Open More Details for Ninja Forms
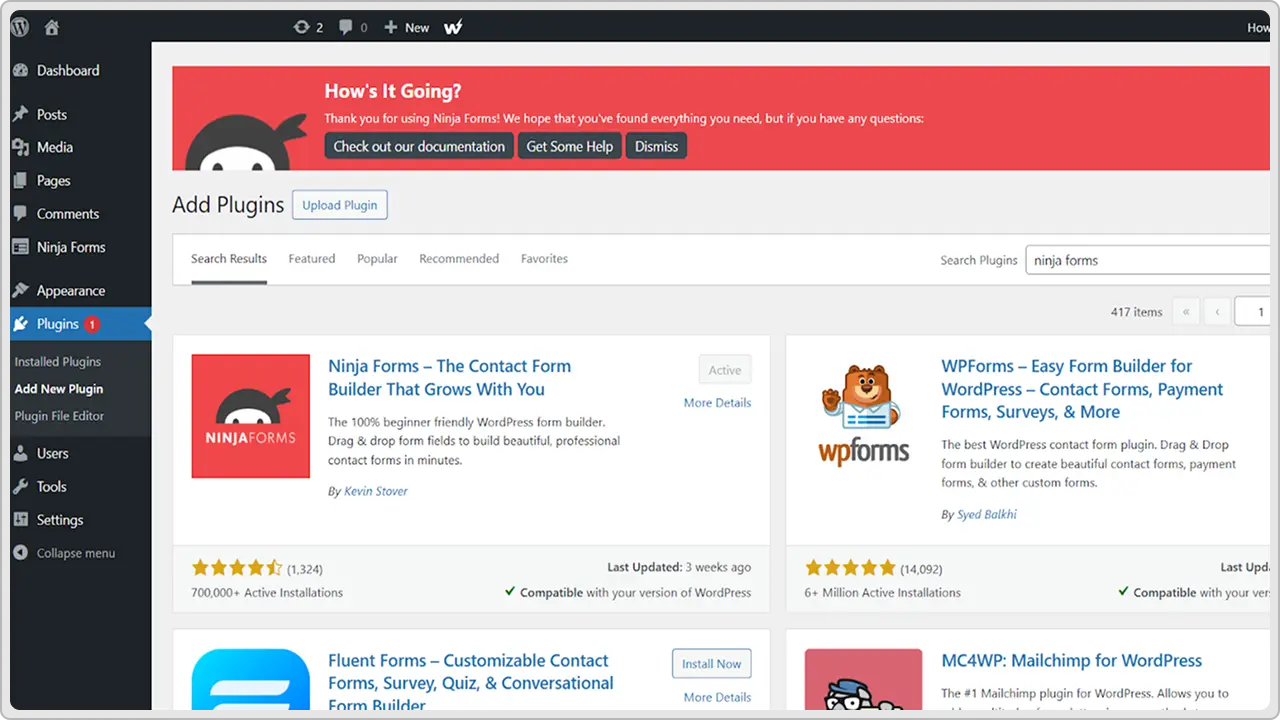The width and height of the screenshot is (1280, 720). [x=717, y=403]
